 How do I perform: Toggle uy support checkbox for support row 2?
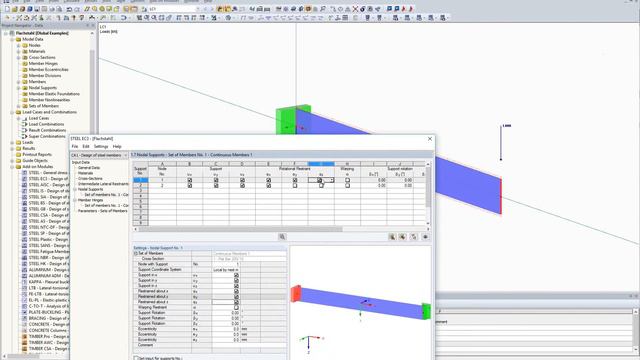tap(216, 185)
